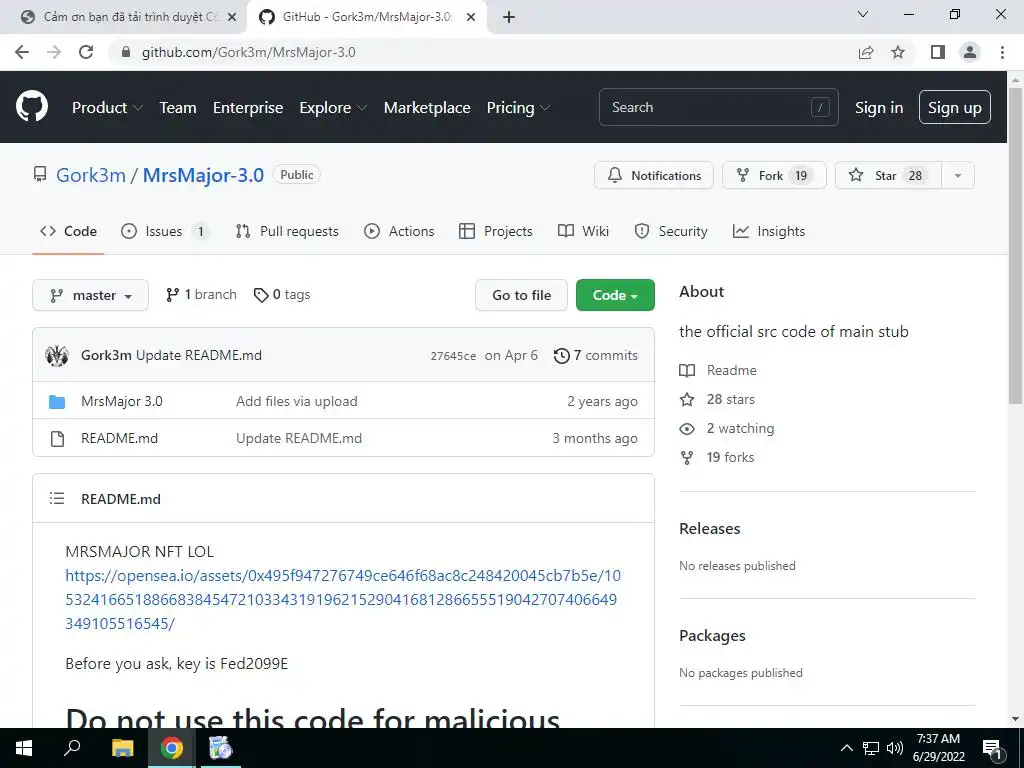
Task: Go back with the browser back arrow
Action: (x=22, y=52)
